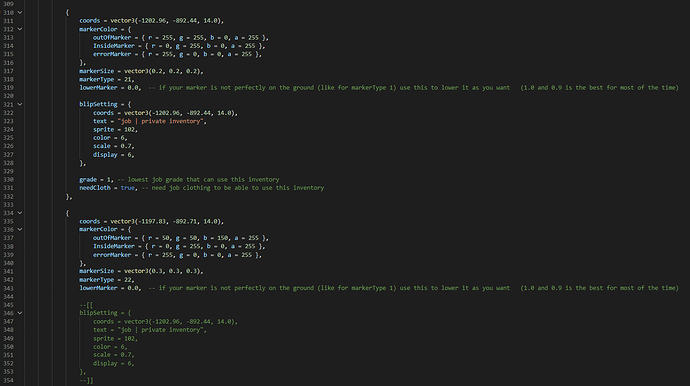Place cursor on needCloth true value
The width and height of the screenshot is (690, 386).
tap(128, 188)
